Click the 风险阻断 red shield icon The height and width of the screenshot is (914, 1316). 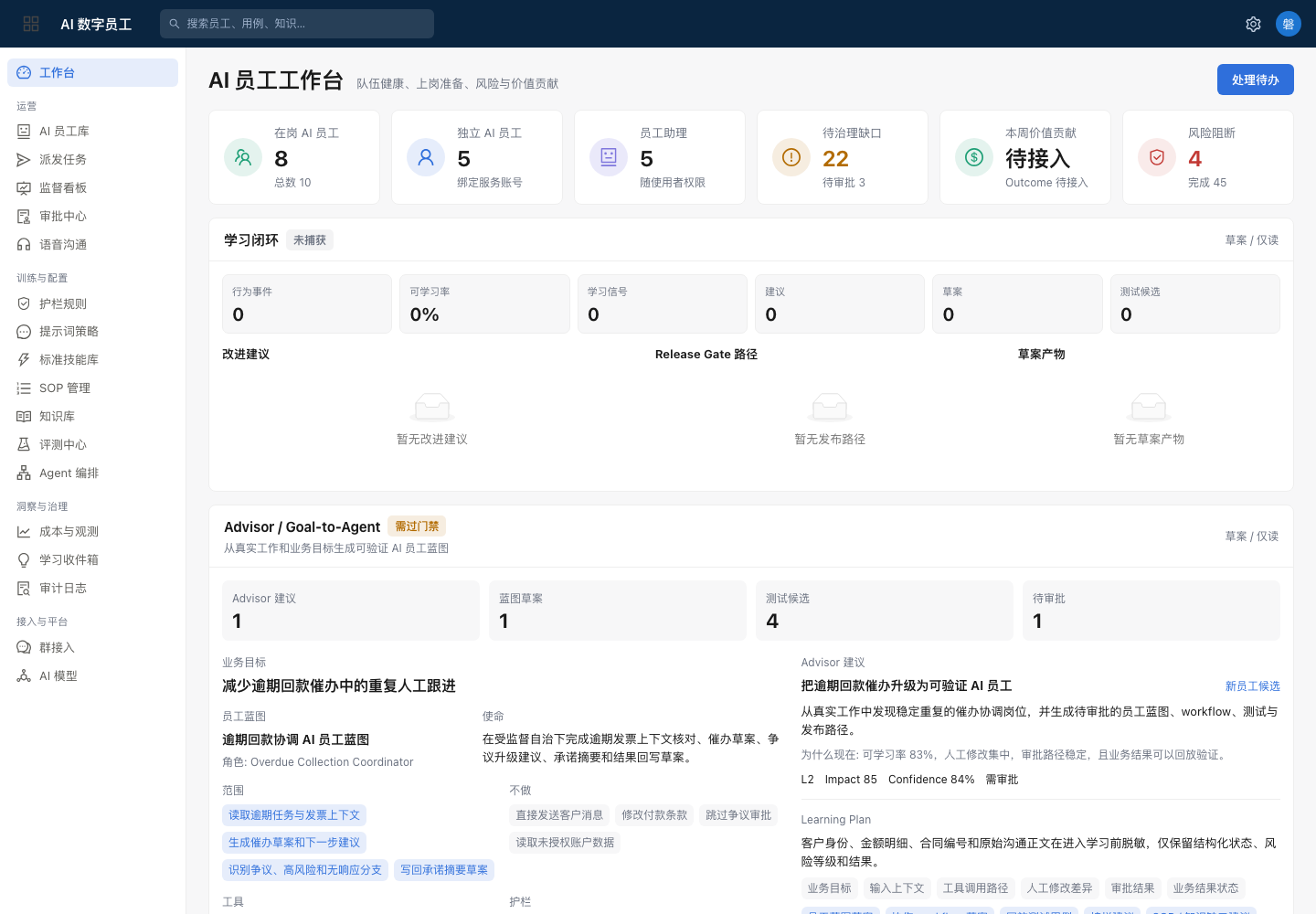[x=1157, y=157]
